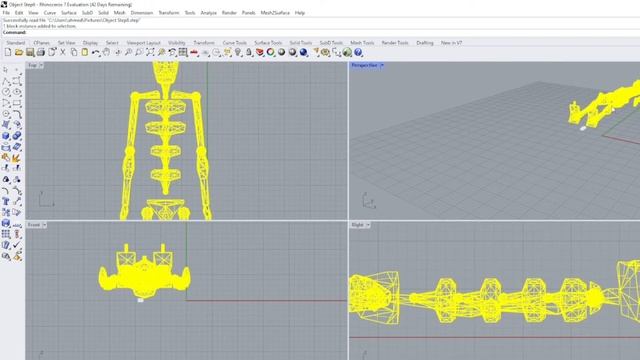Open the Right viewport dropdown arrow

point(368,225)
